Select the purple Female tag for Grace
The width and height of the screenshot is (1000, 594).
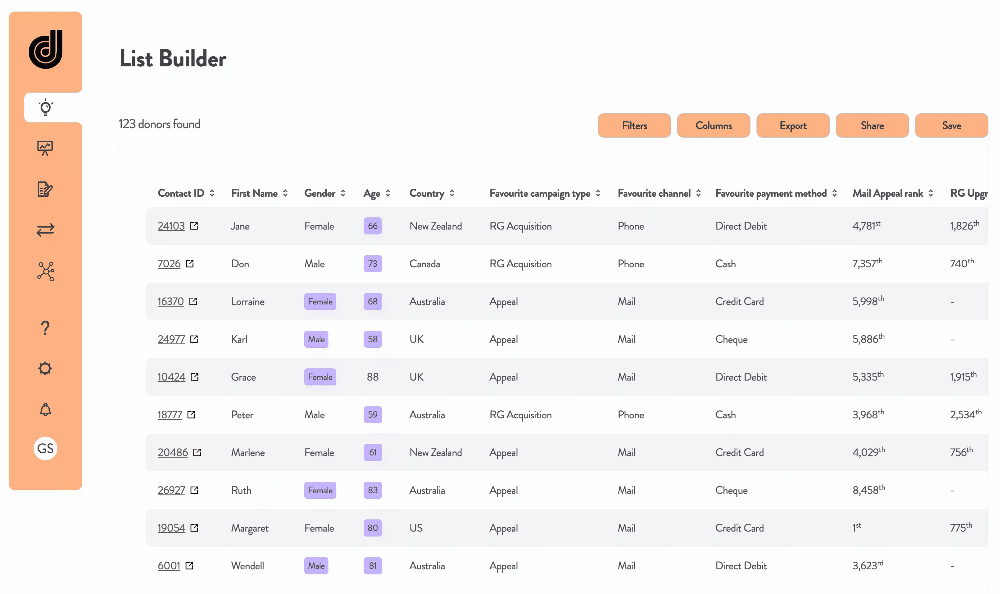click(320, 377)
